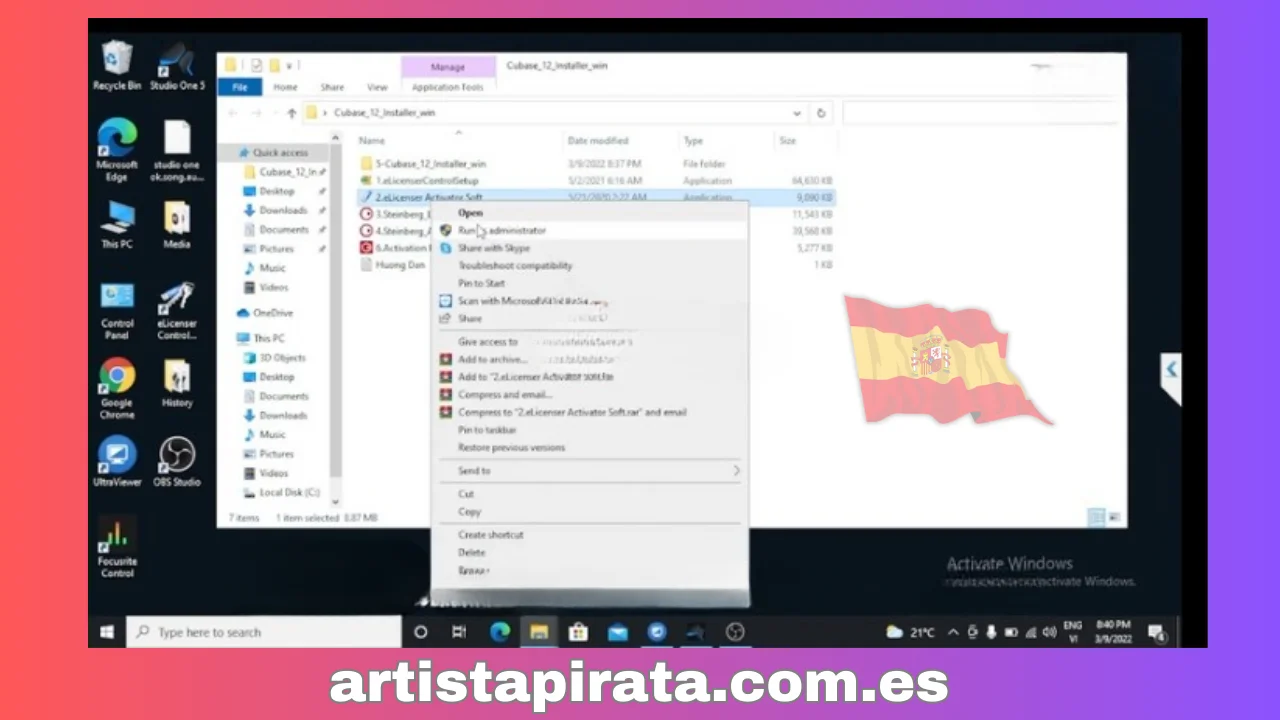Open the This PC desktop icon
This screenshot has width=1280, height=720.
tap(116, 224)
